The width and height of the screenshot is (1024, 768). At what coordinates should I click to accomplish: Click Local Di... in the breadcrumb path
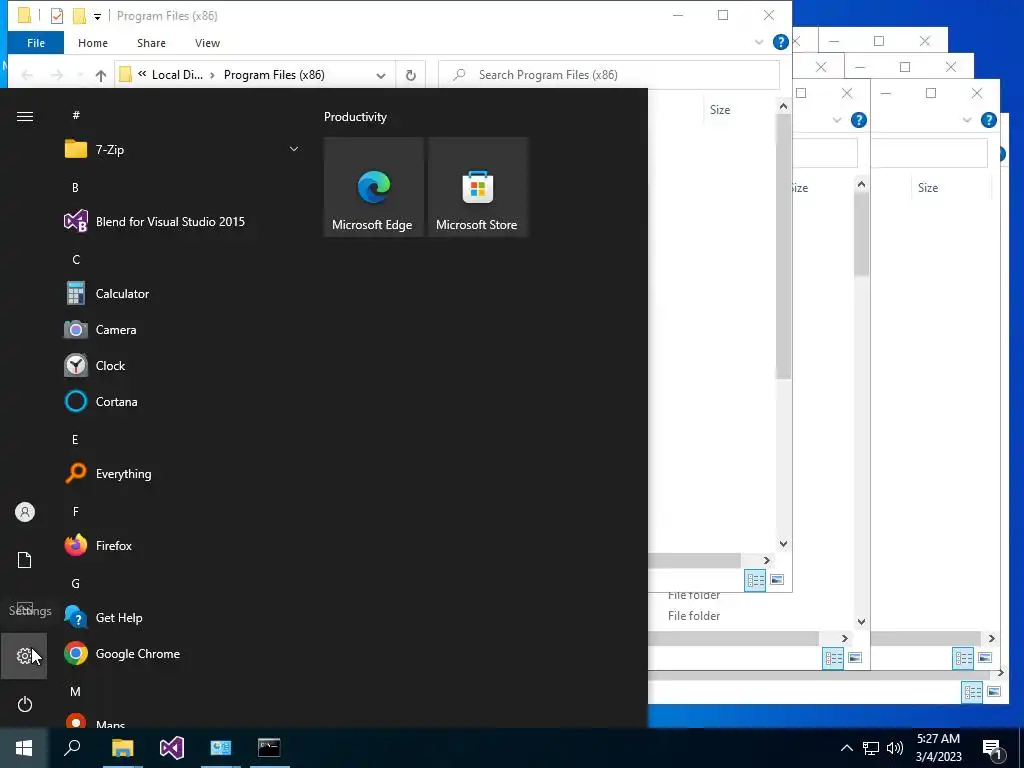(x=177, y=75)
